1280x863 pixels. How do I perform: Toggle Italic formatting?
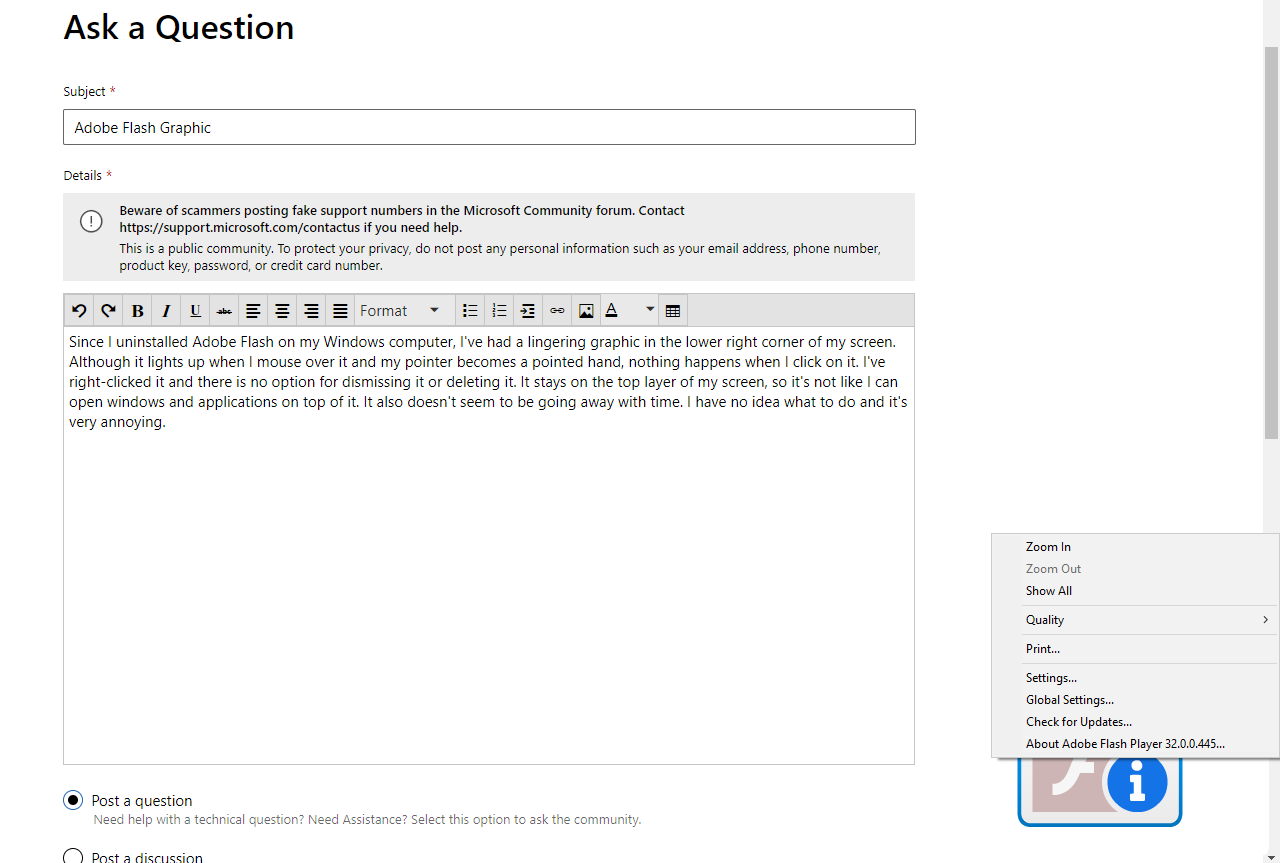pyautogui.click(x=166, y=311)
